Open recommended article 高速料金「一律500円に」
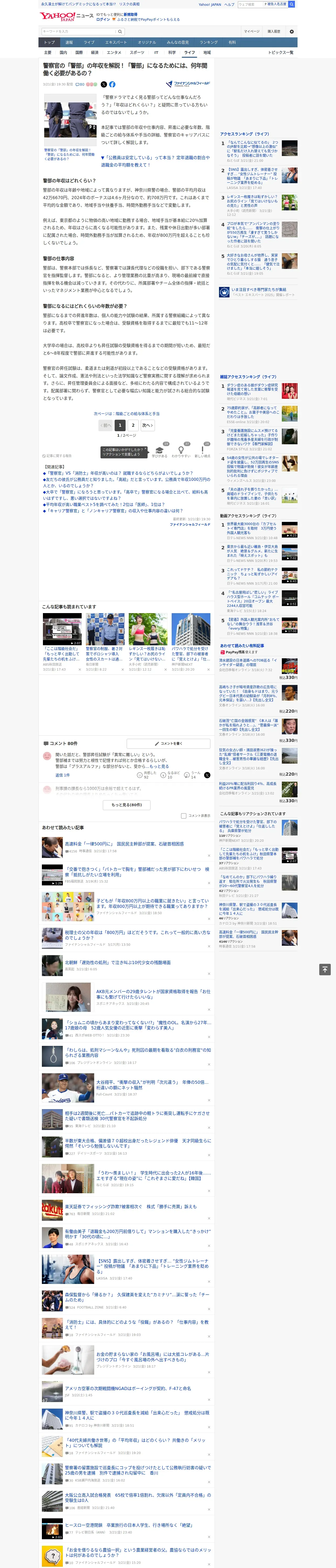336x1568 pixels. pyautogui.click(x=124, y=844)
